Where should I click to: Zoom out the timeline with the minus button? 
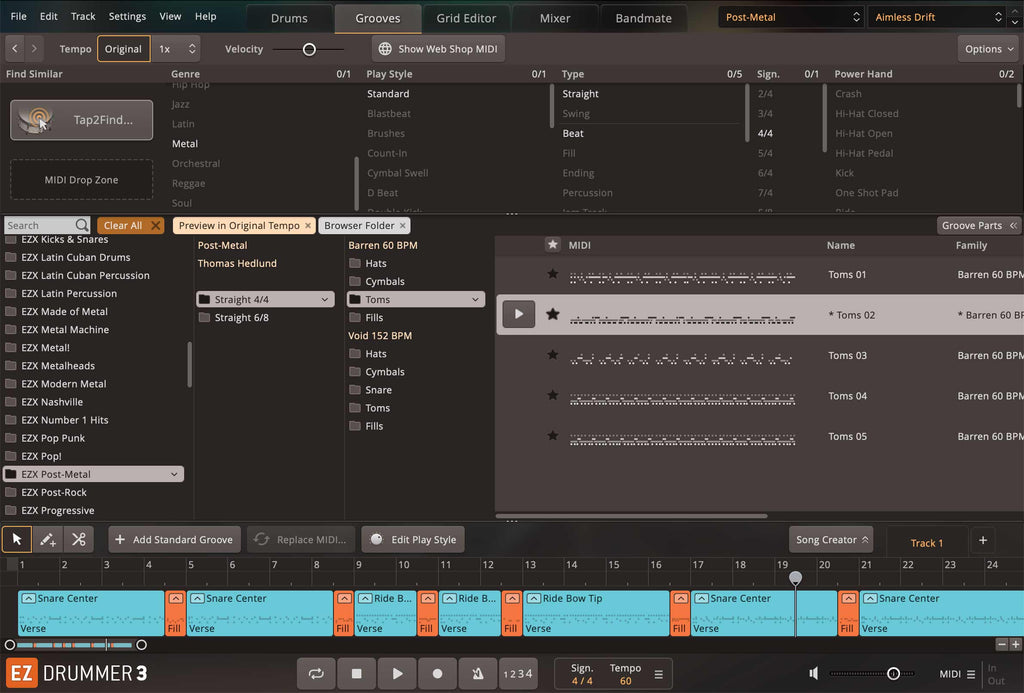click(x=1002, y=645)
